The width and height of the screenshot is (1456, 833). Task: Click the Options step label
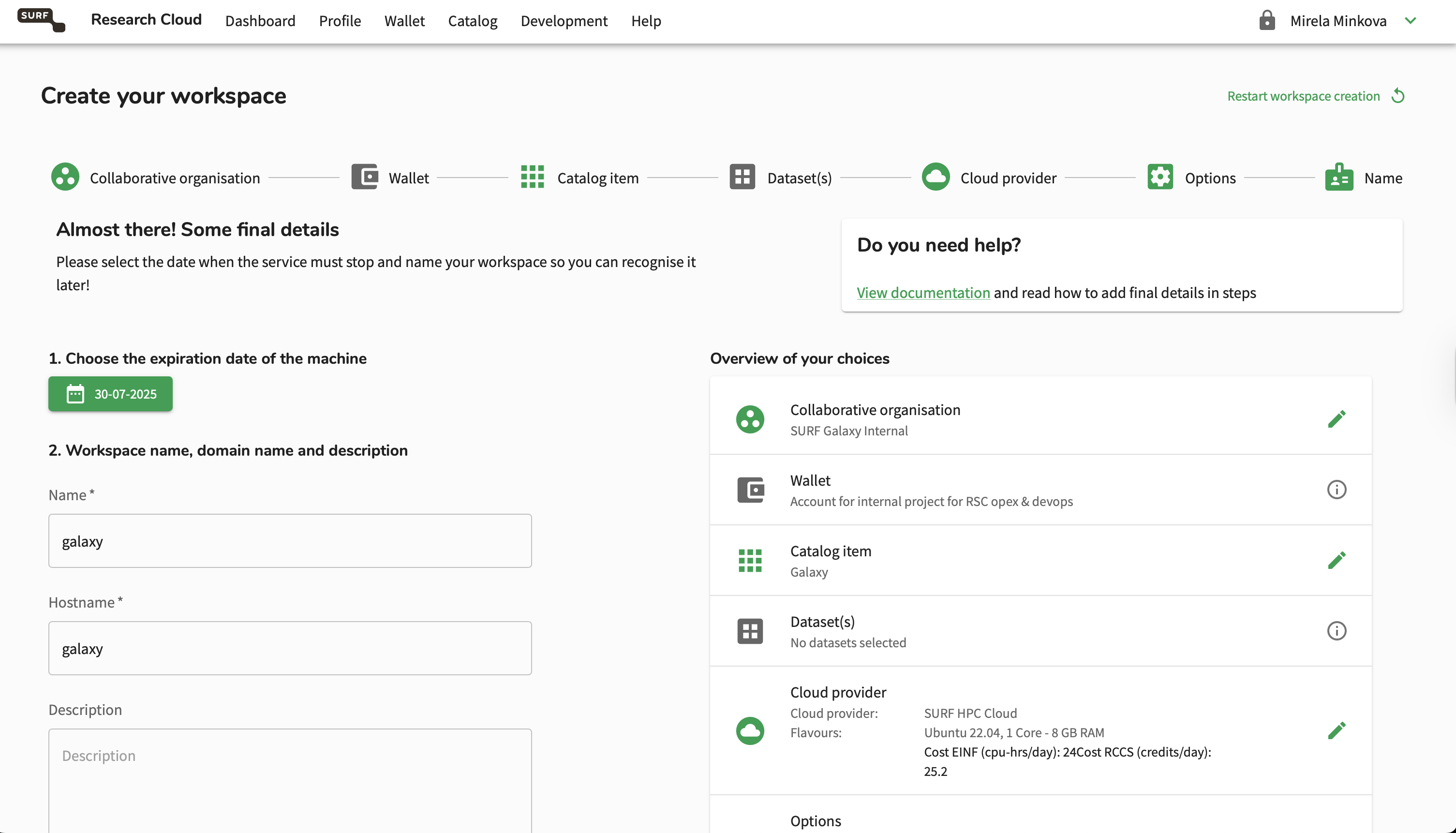coord(1210,178)
